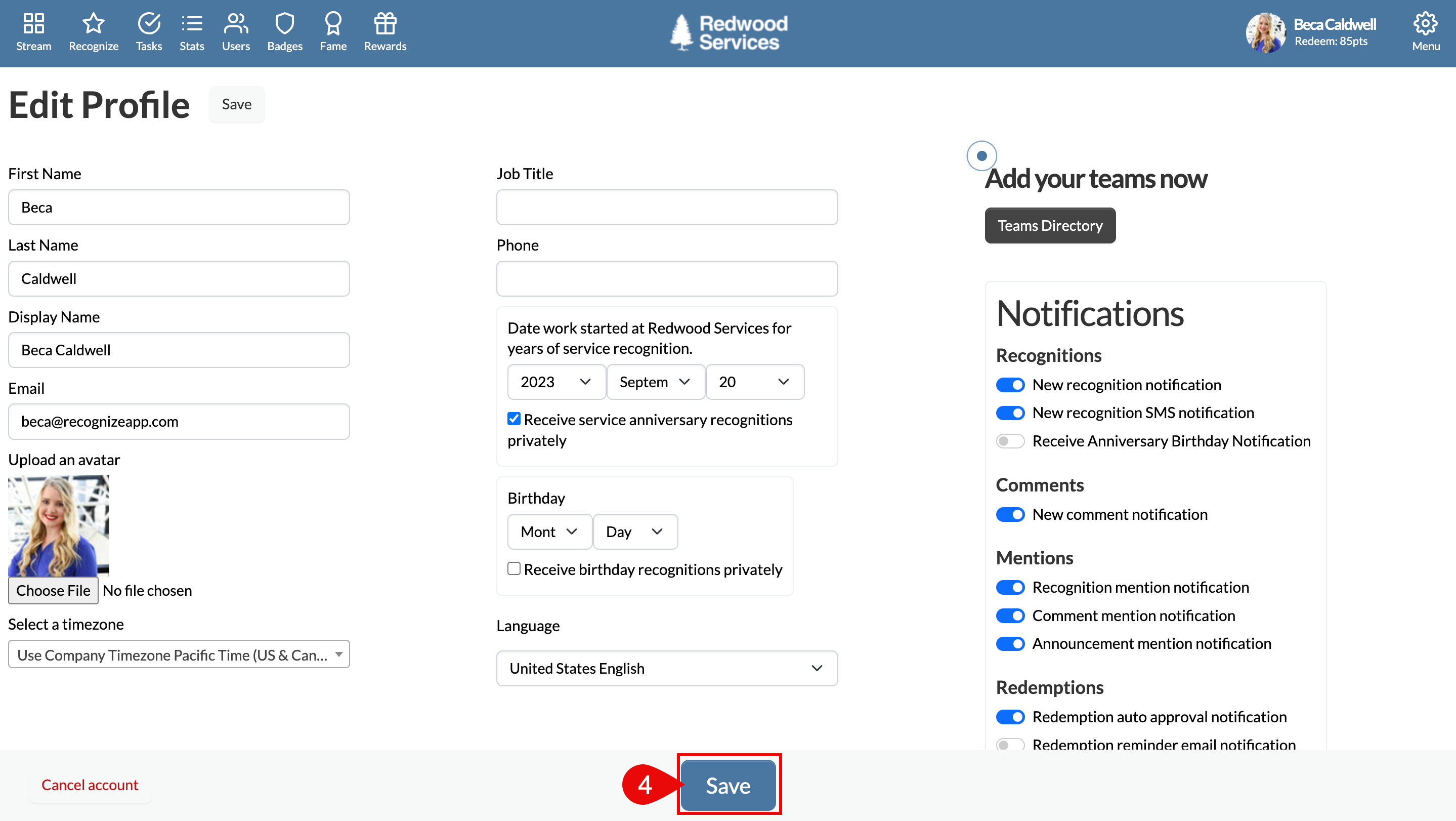Open Badges shield icon
The height and width of the screenshot is (821, 1456).
[284, 23]
